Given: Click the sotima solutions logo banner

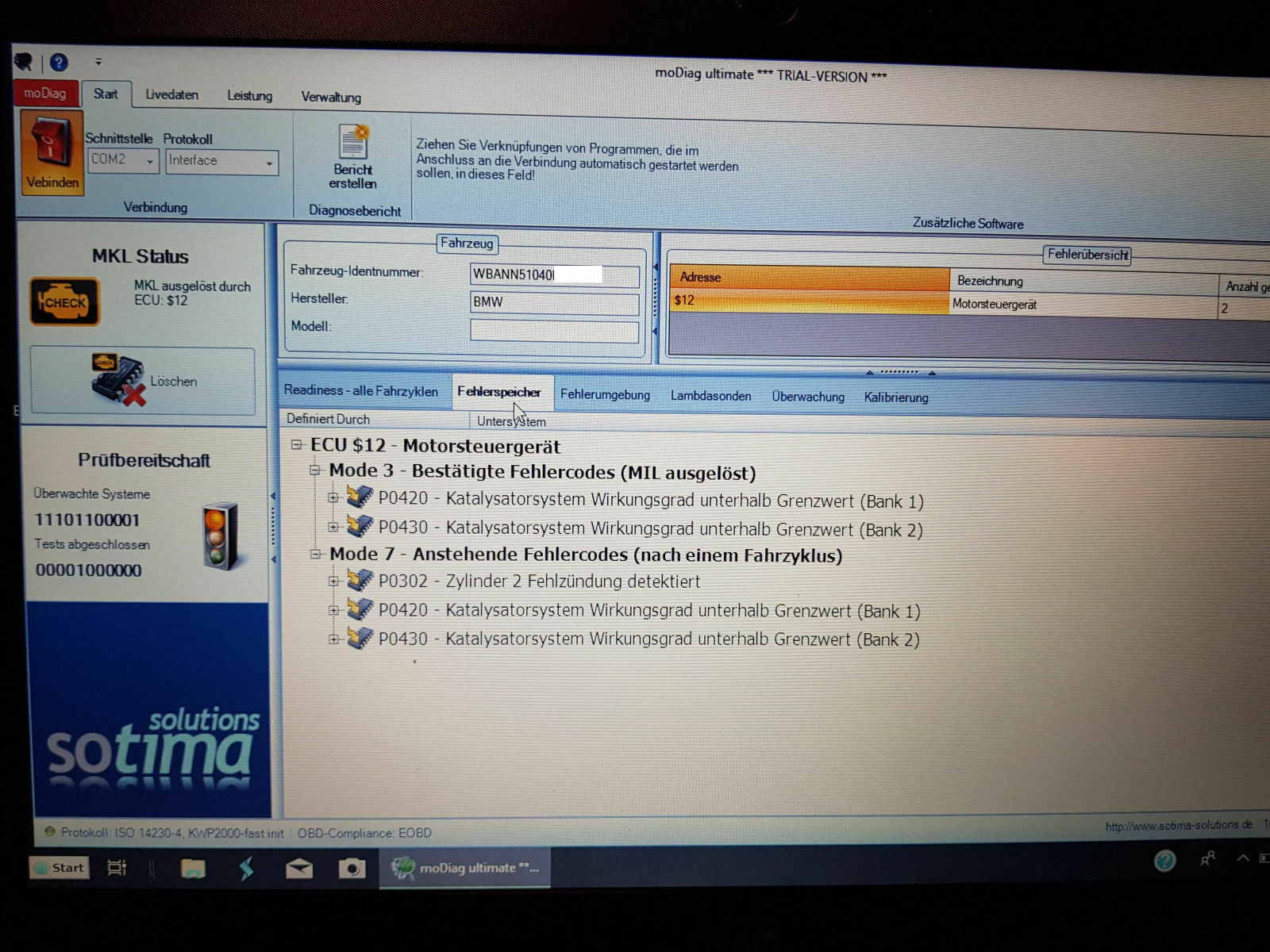Looking at the screenshot, I should (x=149, y=709).
